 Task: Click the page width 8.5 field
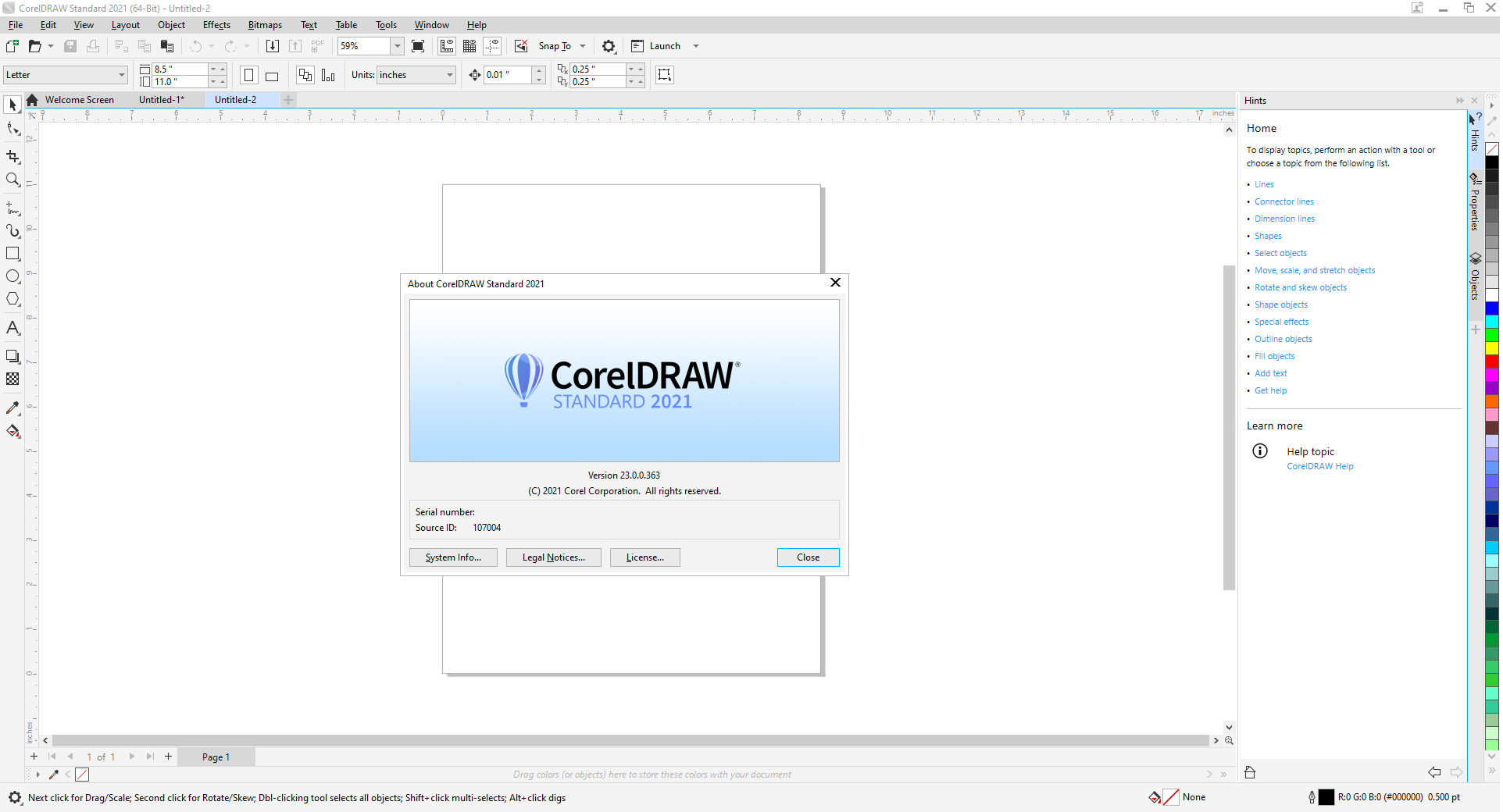coord(180,69)
